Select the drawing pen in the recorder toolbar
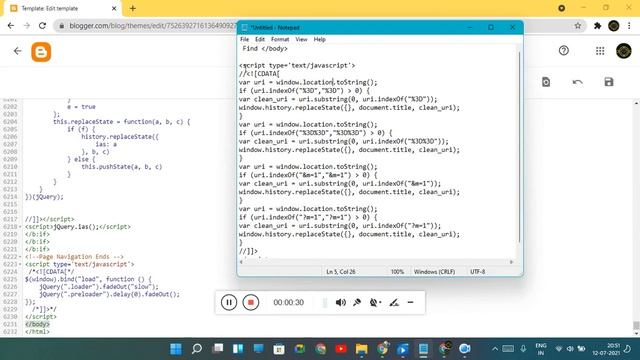 [x=393, y=302]
